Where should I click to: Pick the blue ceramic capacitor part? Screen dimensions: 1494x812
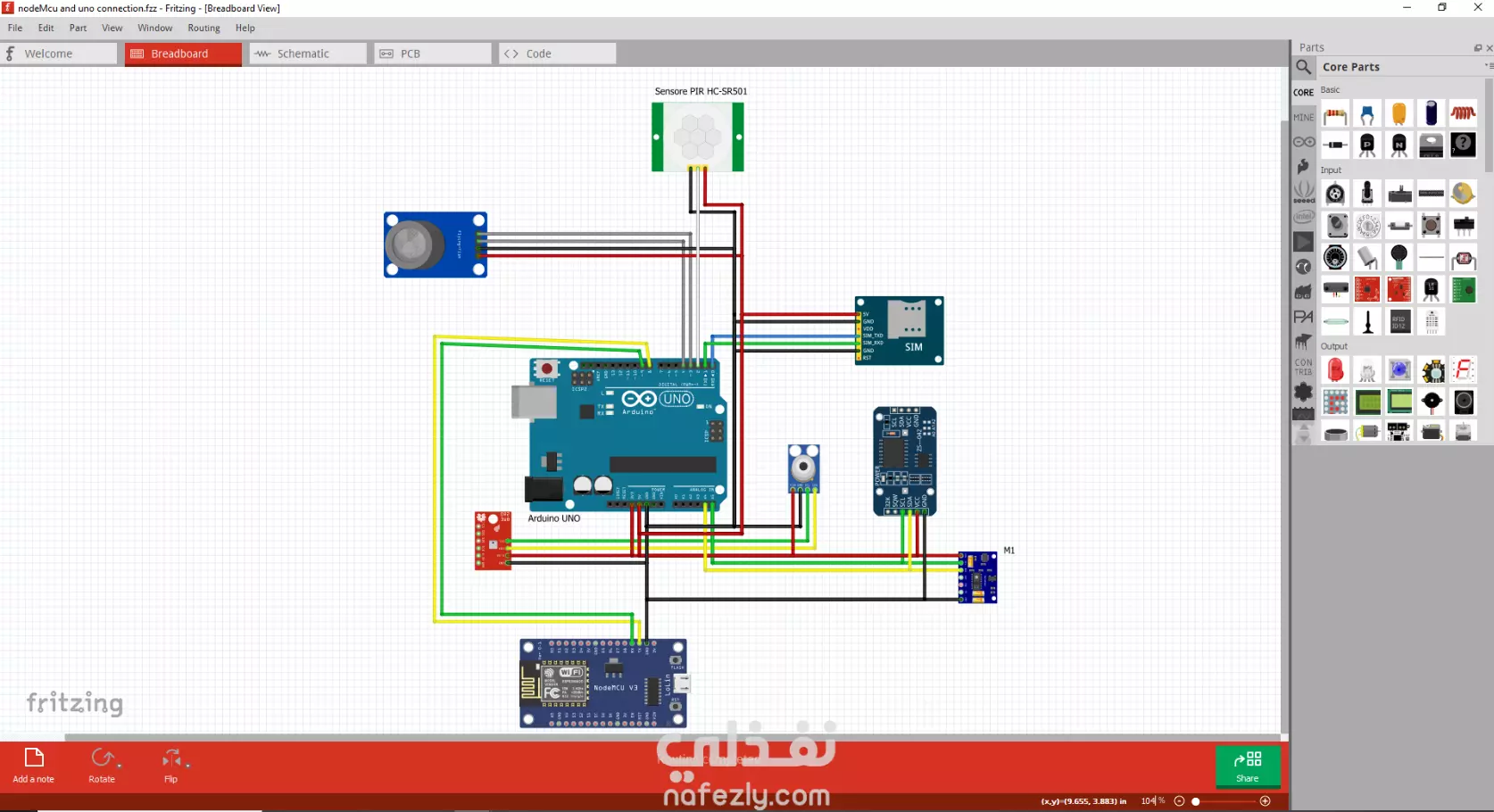pos(1367,114)
